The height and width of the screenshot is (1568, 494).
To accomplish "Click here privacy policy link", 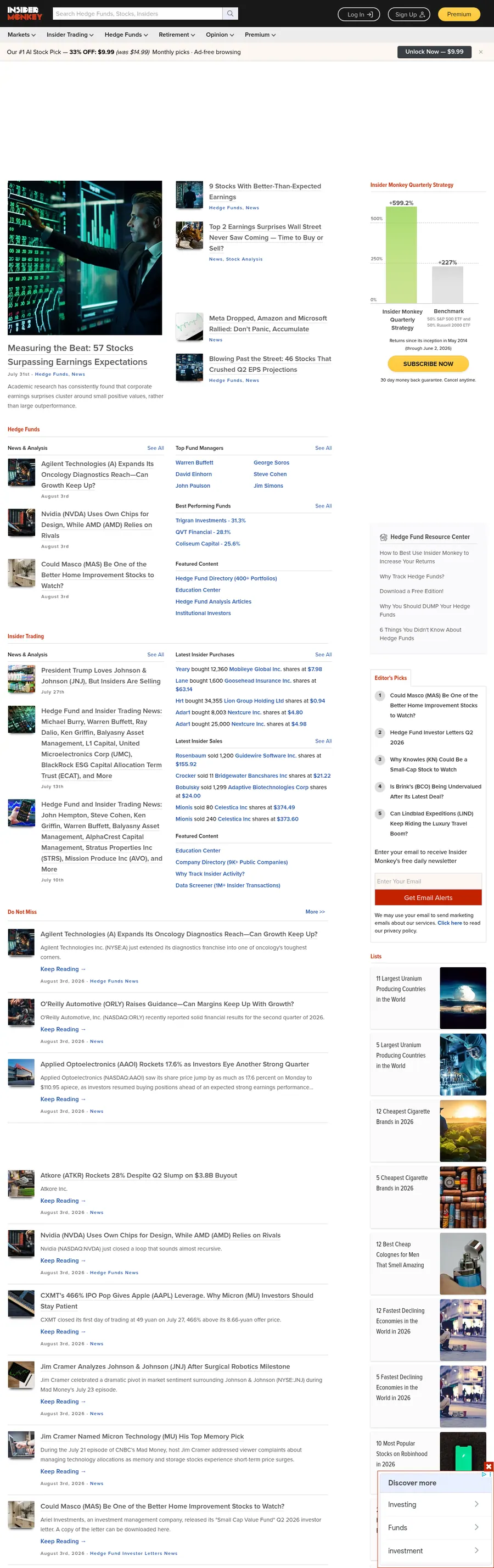I will (x=450, y=923).
